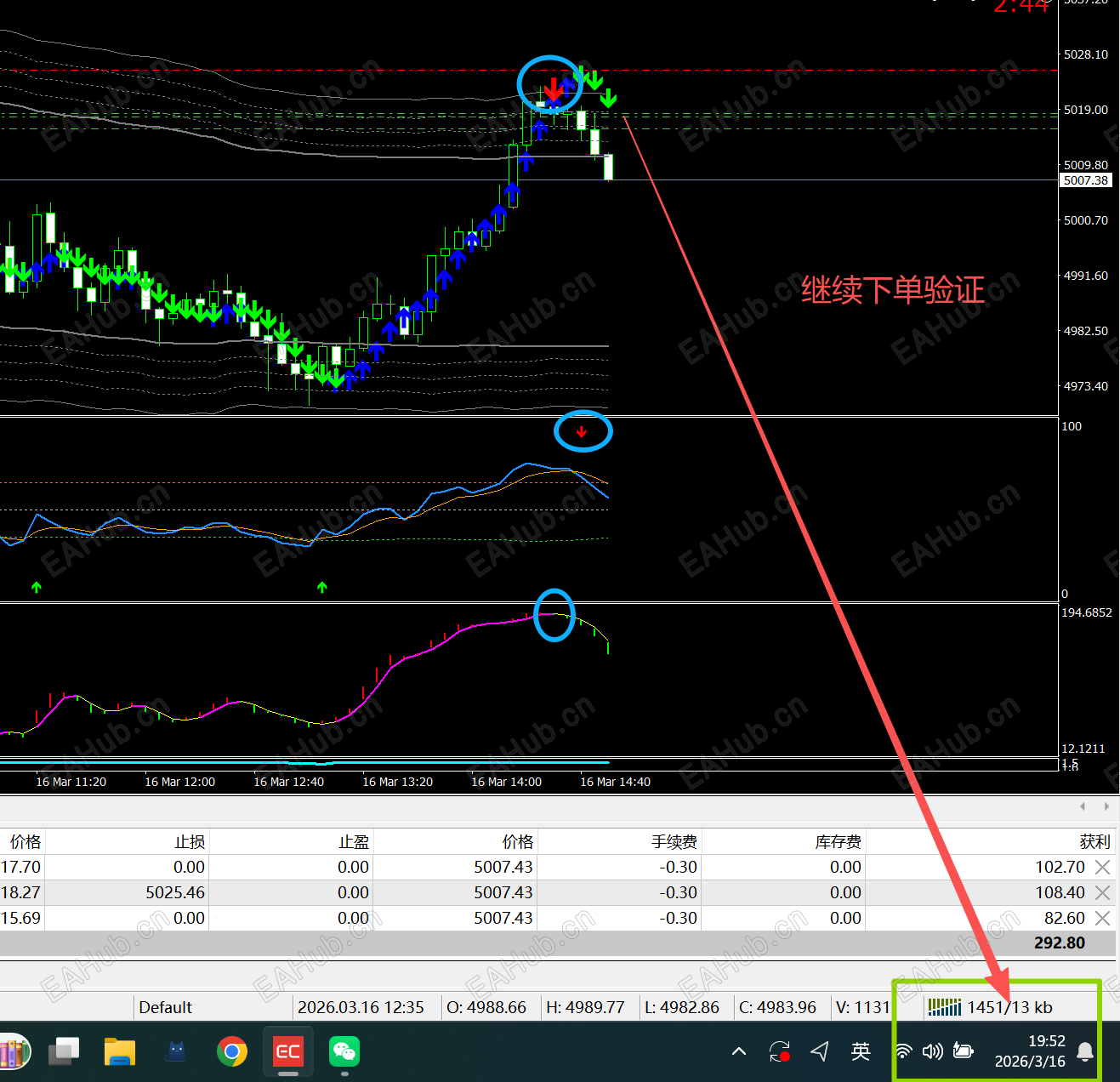Click the H: 4989.77 high price
Image resolution: width=1120 pixels, height=1082 pixels.
(x=585, y=1007)
